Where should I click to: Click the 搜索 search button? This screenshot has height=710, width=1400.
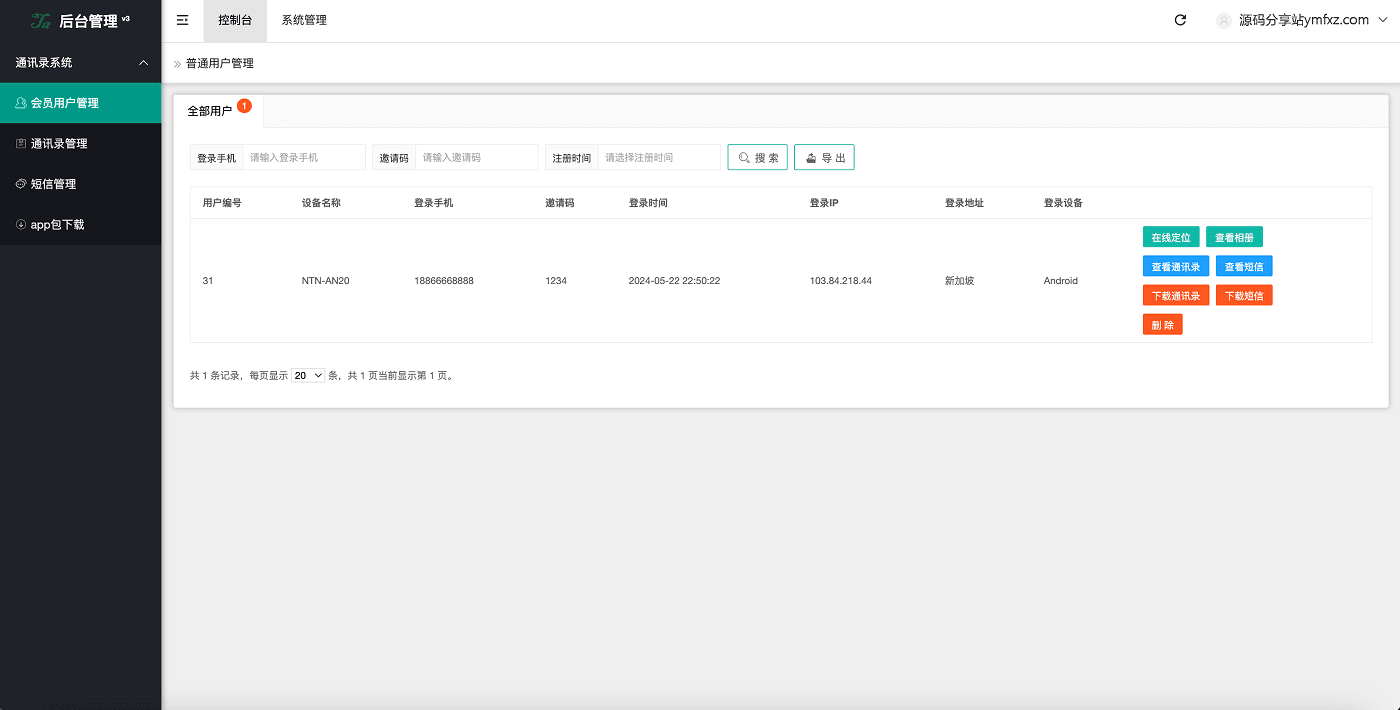point(758,157)
